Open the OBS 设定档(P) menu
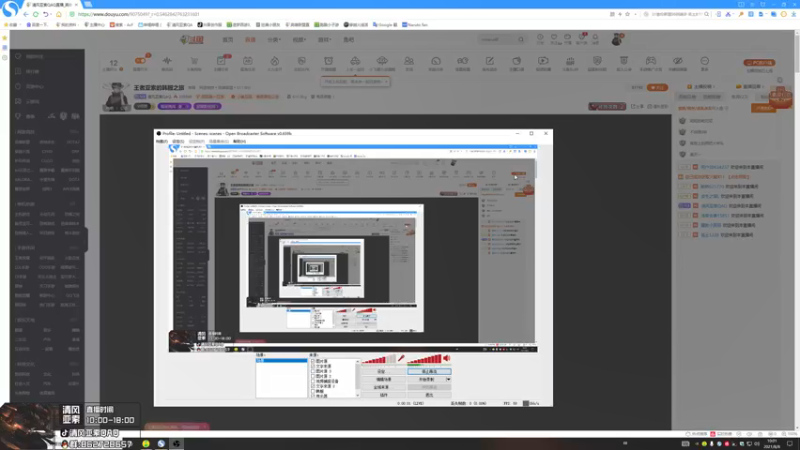The height and width of the screenshot is (450, 800). click(196, 141)
